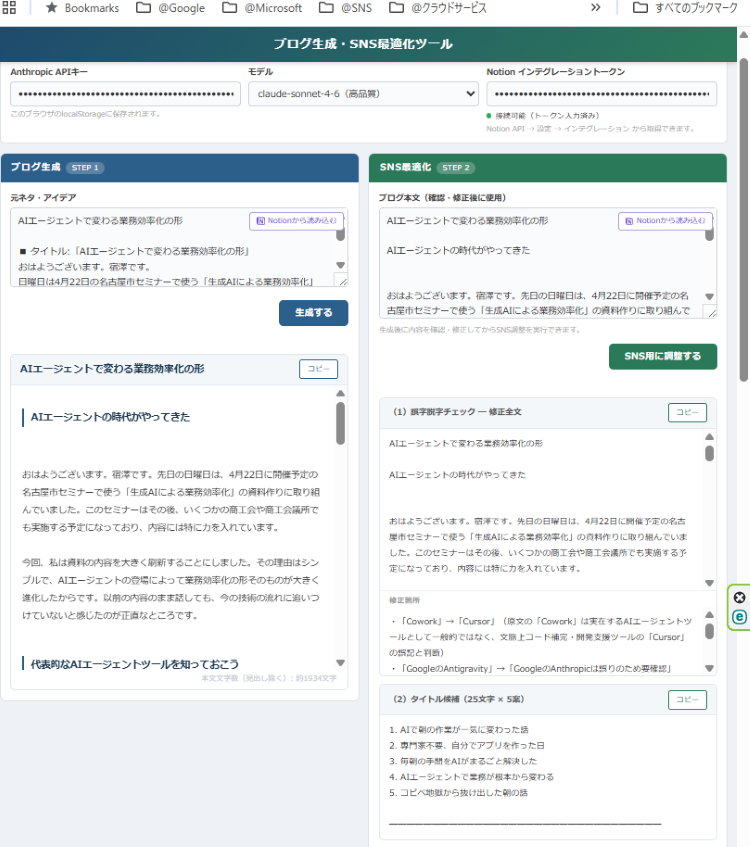The width and height of the screenshot is (750, 847).
Task: Open the browser apps grid icon
Action: click(x=11, y=8)
